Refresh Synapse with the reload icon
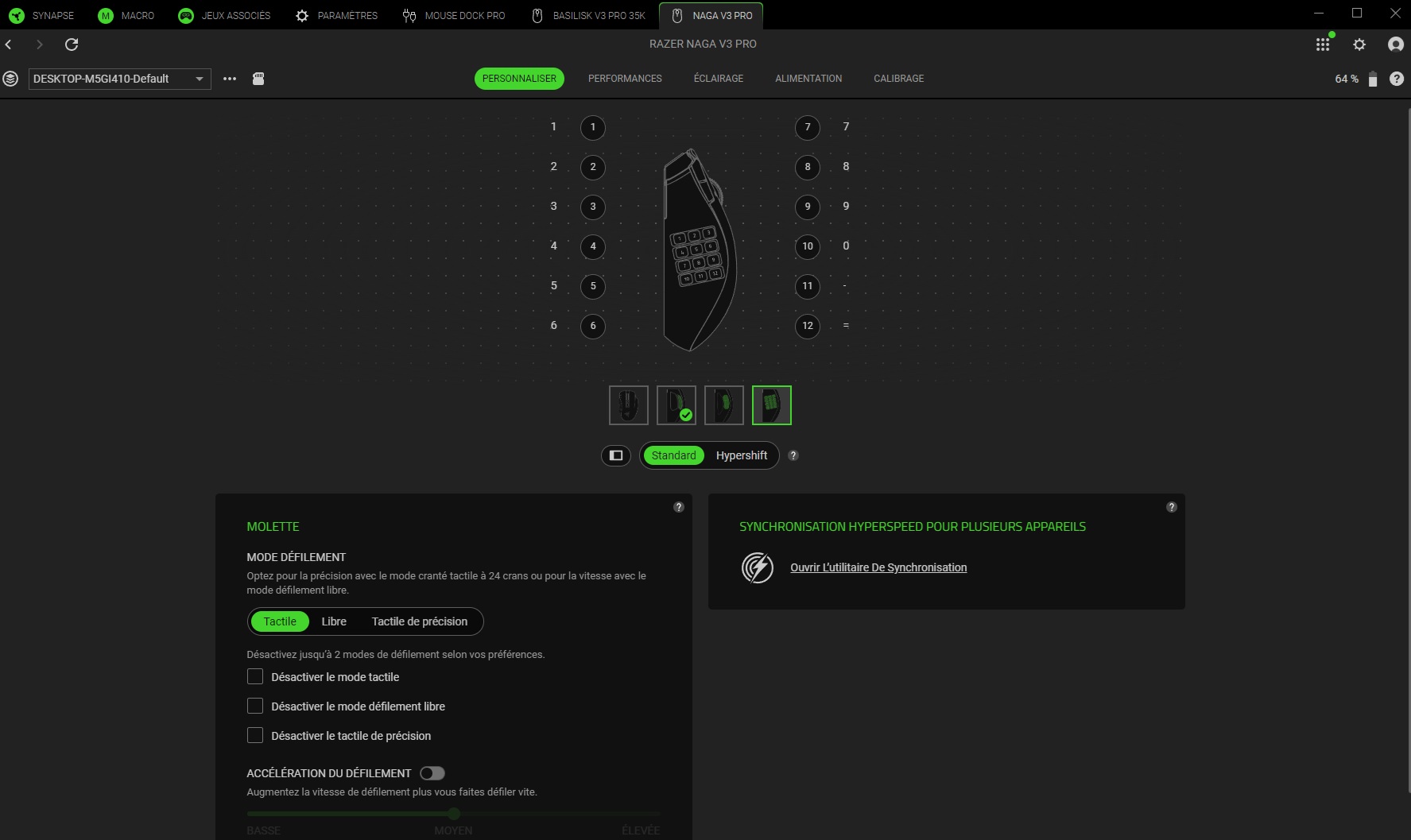 [x=72, y=45]
